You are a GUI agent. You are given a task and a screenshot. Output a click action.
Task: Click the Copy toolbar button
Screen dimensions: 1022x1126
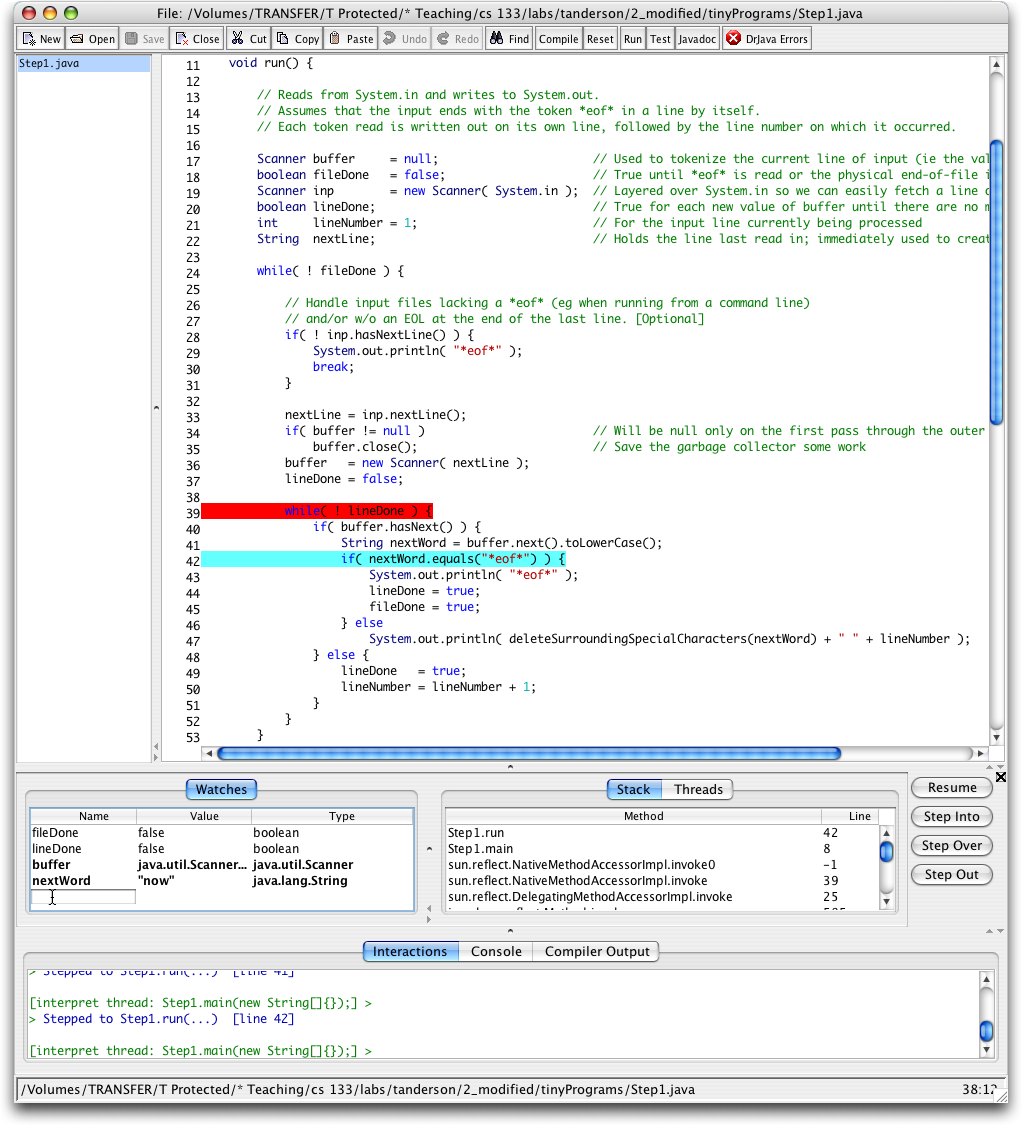(x=297, y=39)
